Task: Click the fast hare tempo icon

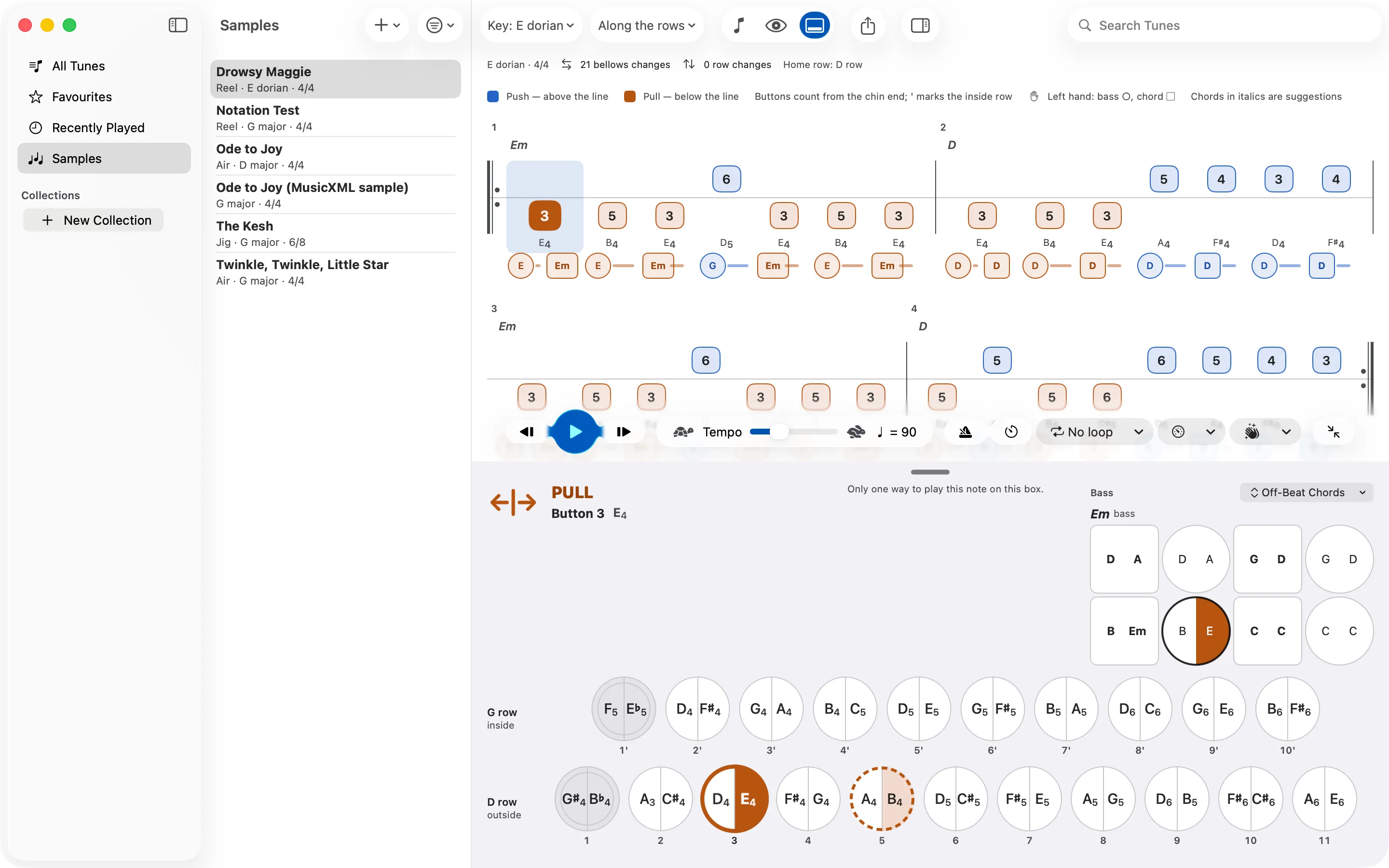Action: (x=856, y=432)
